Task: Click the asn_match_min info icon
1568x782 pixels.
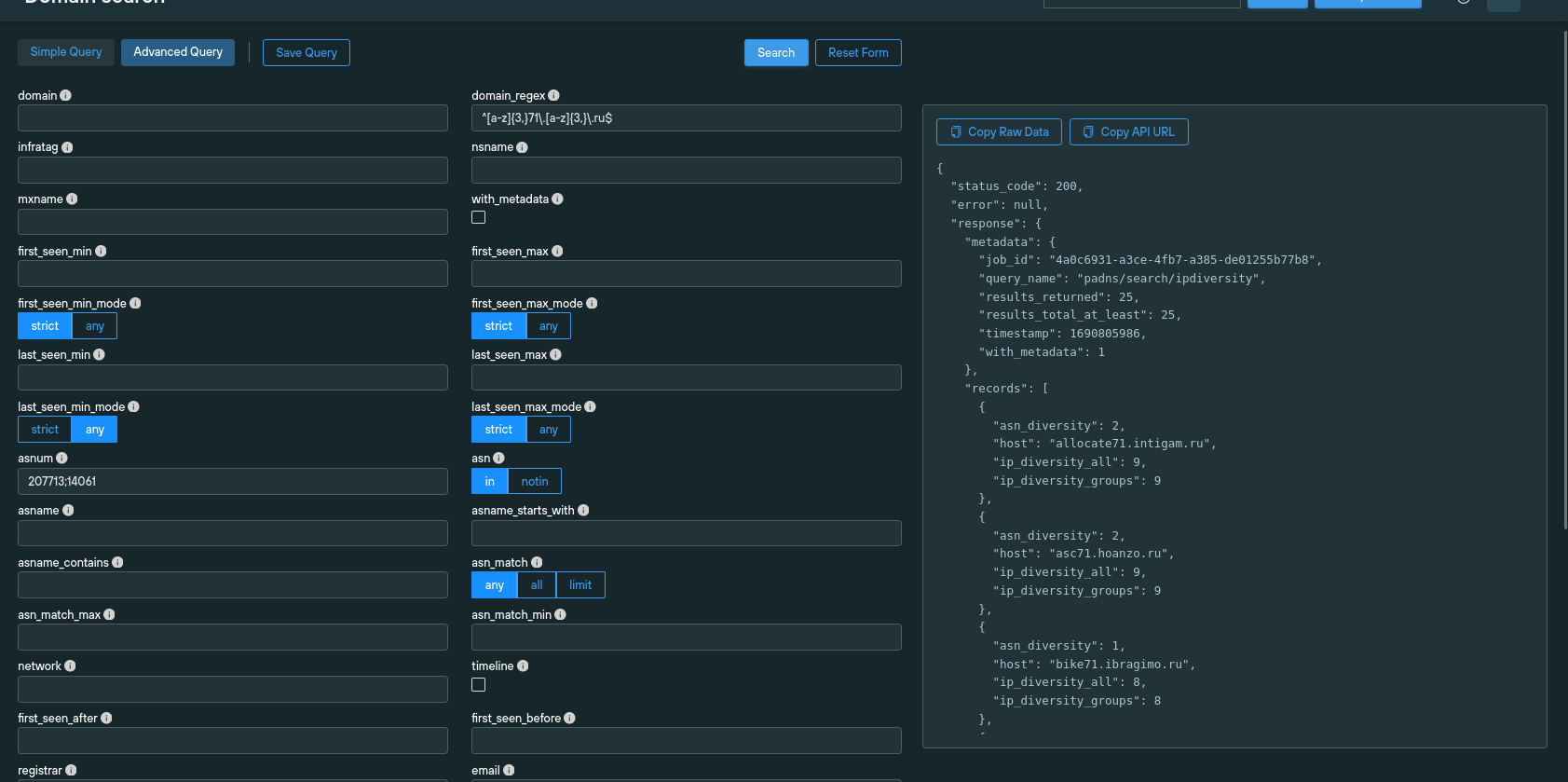Action: pyautogui.click(x=560, y=614)
